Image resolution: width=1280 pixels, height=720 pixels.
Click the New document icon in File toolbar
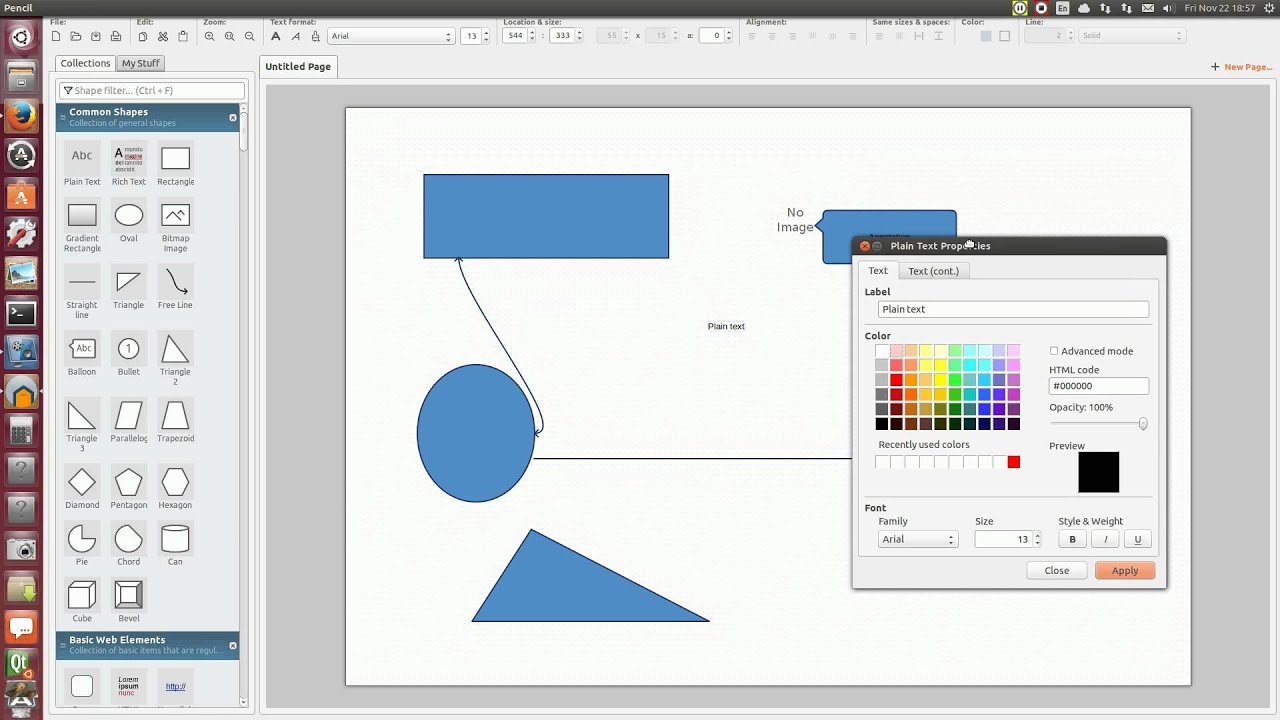pyautogui.click(x=56, y=36)
